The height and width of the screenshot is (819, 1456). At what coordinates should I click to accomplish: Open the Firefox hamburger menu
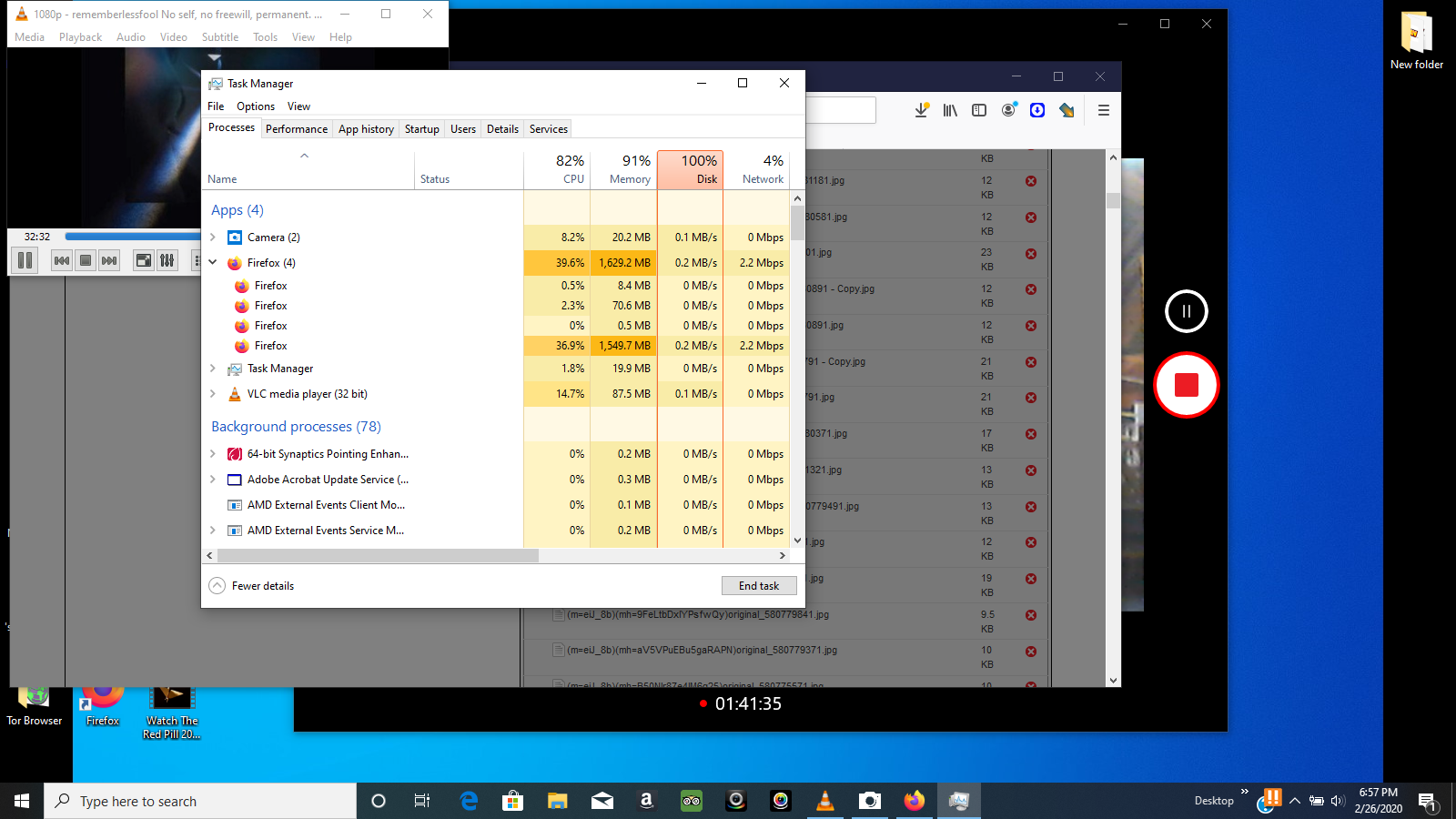tap(1104, 110)
